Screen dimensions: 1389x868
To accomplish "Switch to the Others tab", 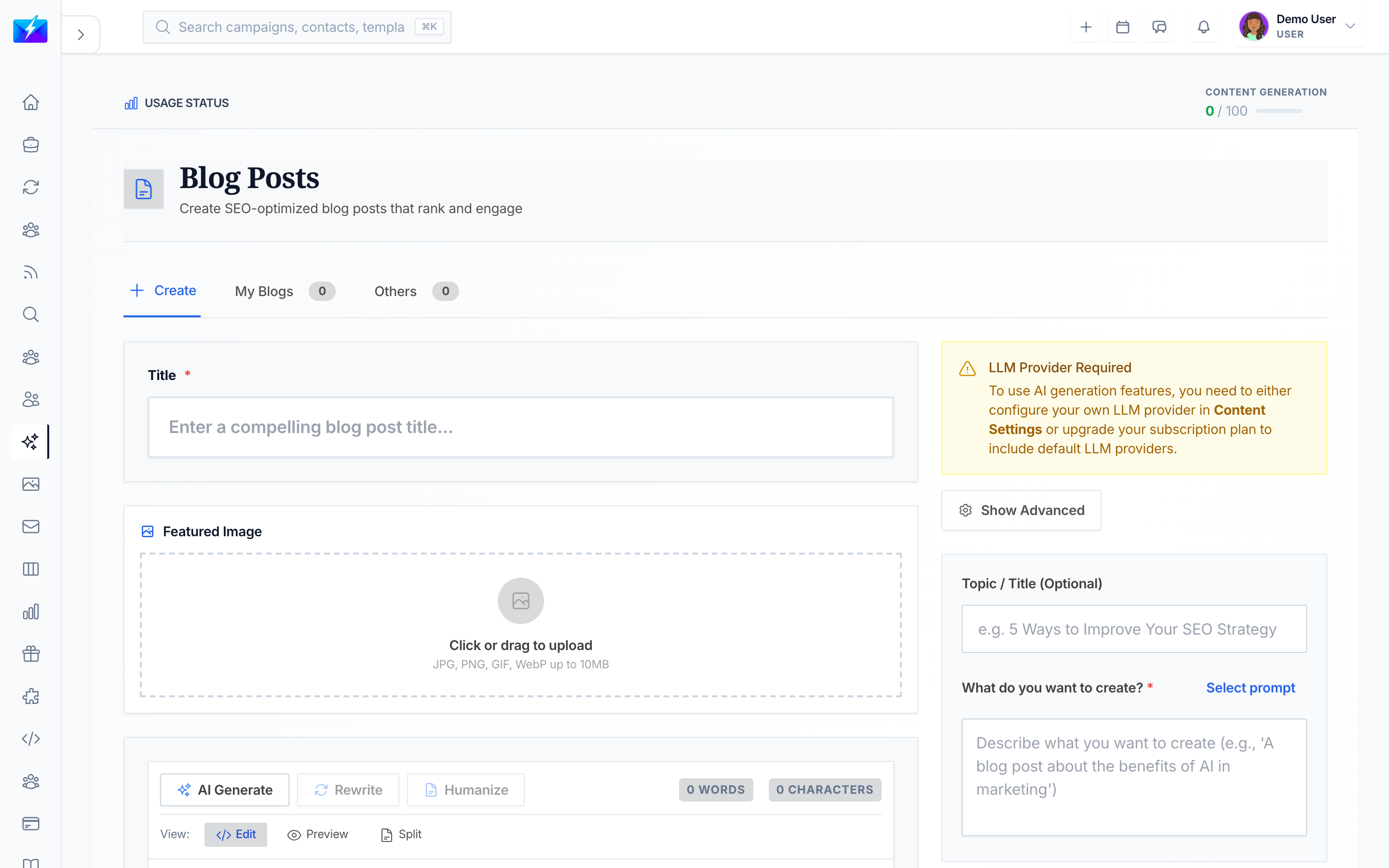I will 416,292.
